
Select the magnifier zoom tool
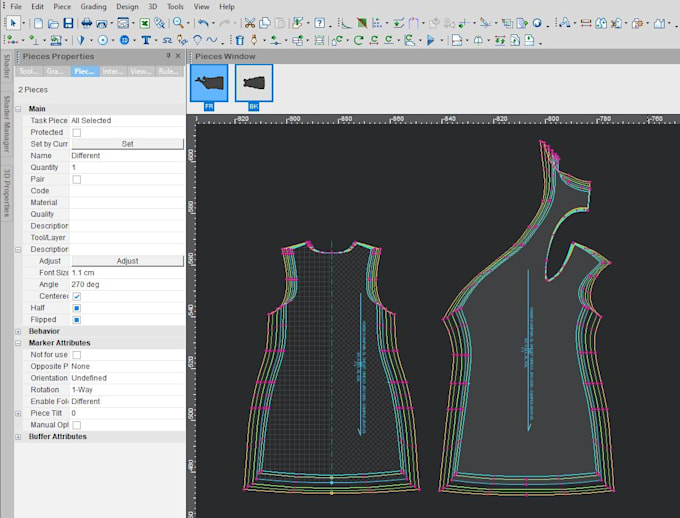click(x=178, y=23)
